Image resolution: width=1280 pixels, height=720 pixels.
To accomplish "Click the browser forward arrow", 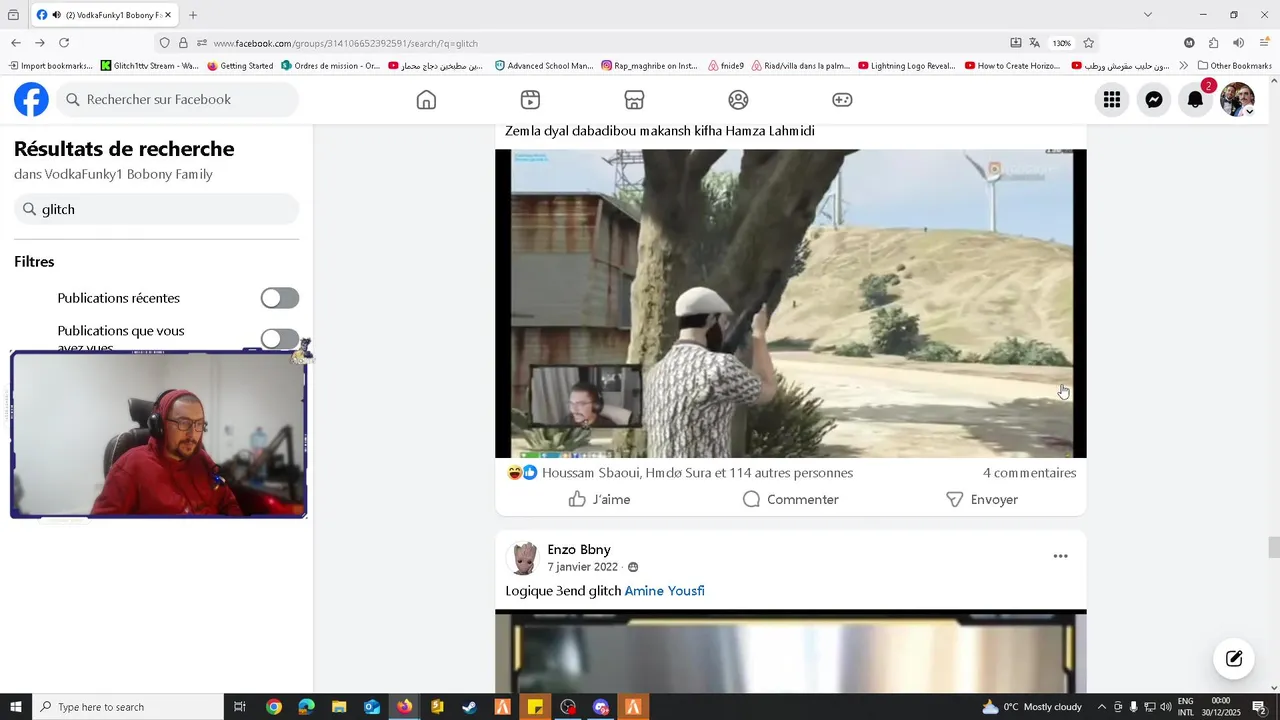I will (40, 43).
